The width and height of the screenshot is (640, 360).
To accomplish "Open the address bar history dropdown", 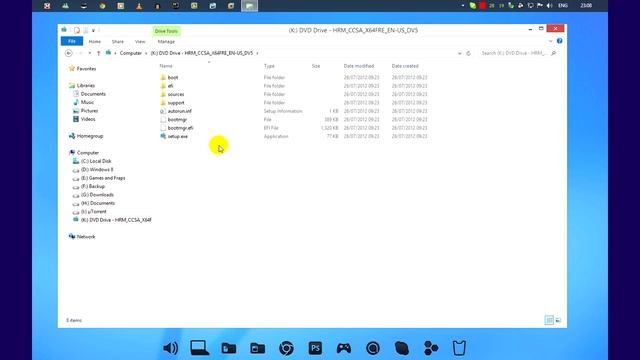I will coord(460,53).
